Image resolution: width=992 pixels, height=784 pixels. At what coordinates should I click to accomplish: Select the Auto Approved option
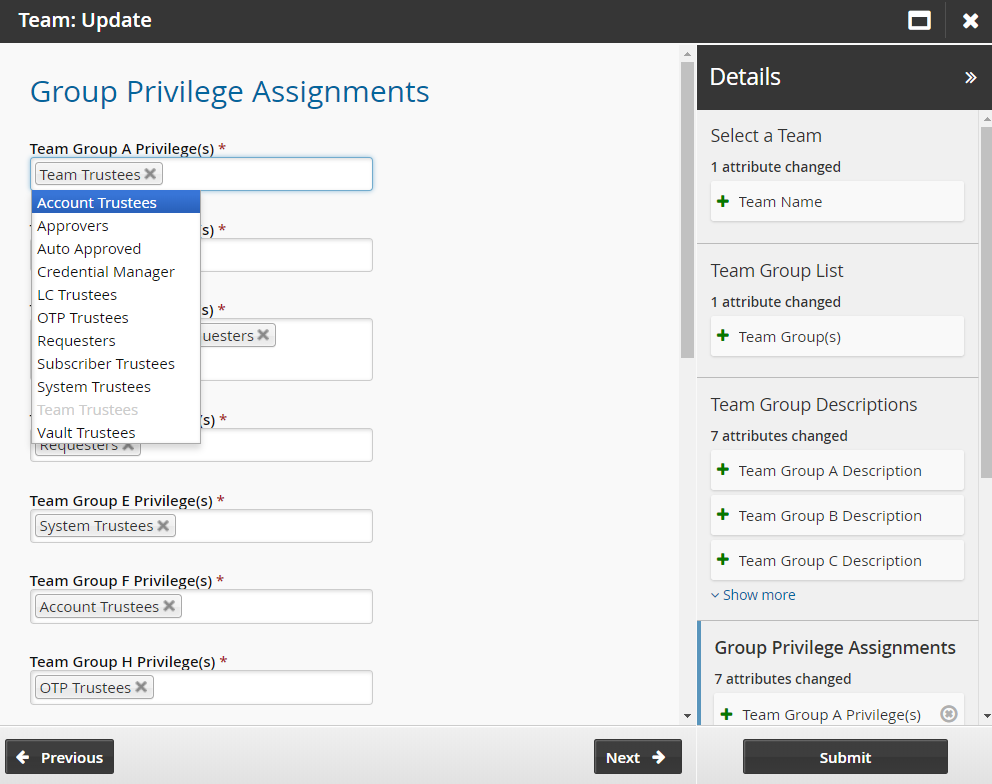(89, 249)
